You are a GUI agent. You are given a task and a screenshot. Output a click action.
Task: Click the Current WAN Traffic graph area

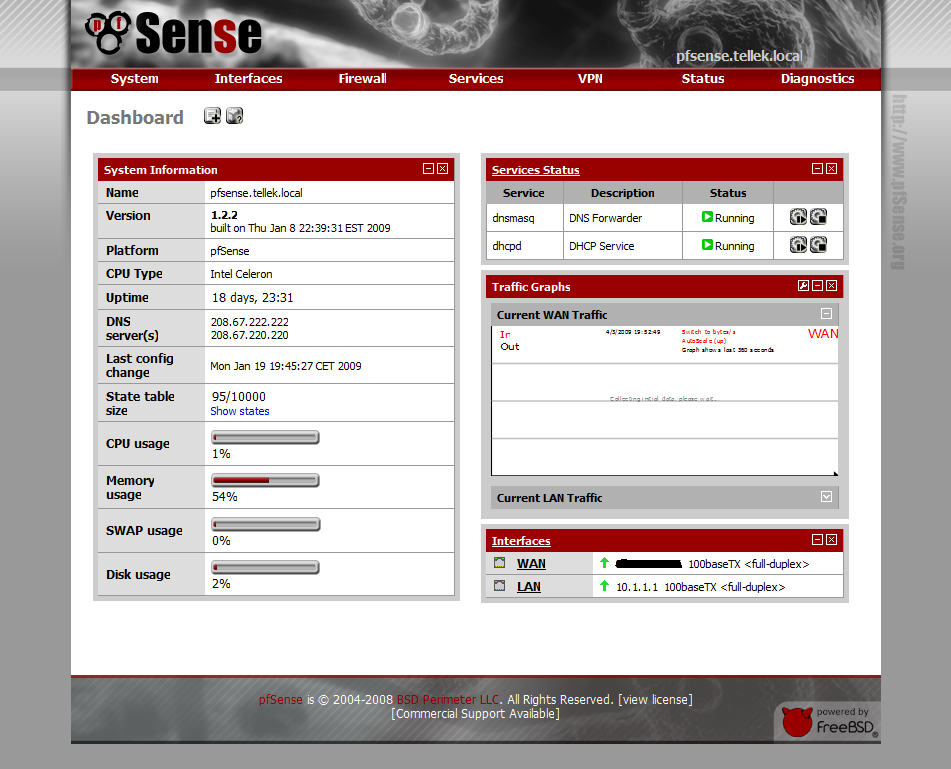pyautogui.click(x=665, y=401)
